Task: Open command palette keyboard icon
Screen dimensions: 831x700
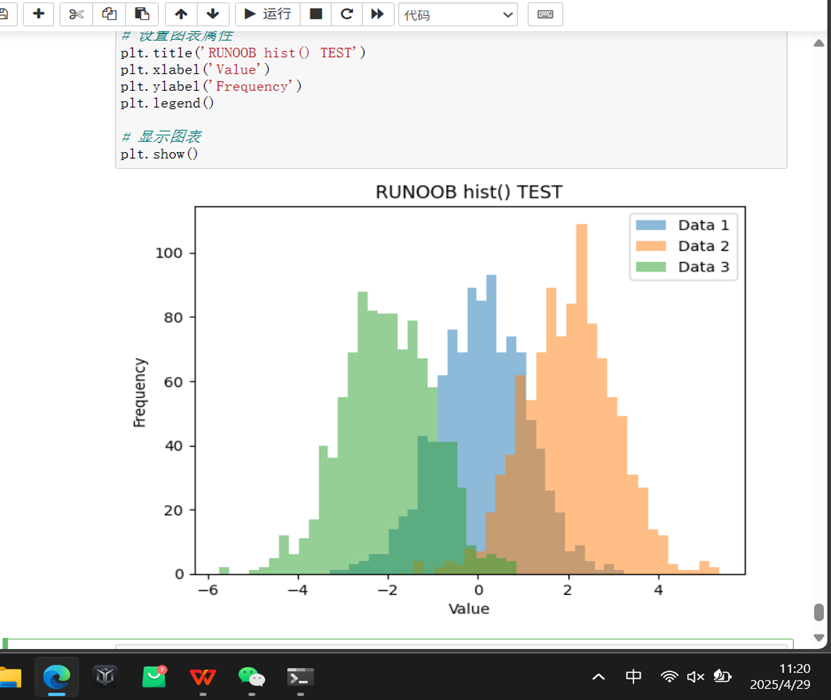Action: (545, 14)
